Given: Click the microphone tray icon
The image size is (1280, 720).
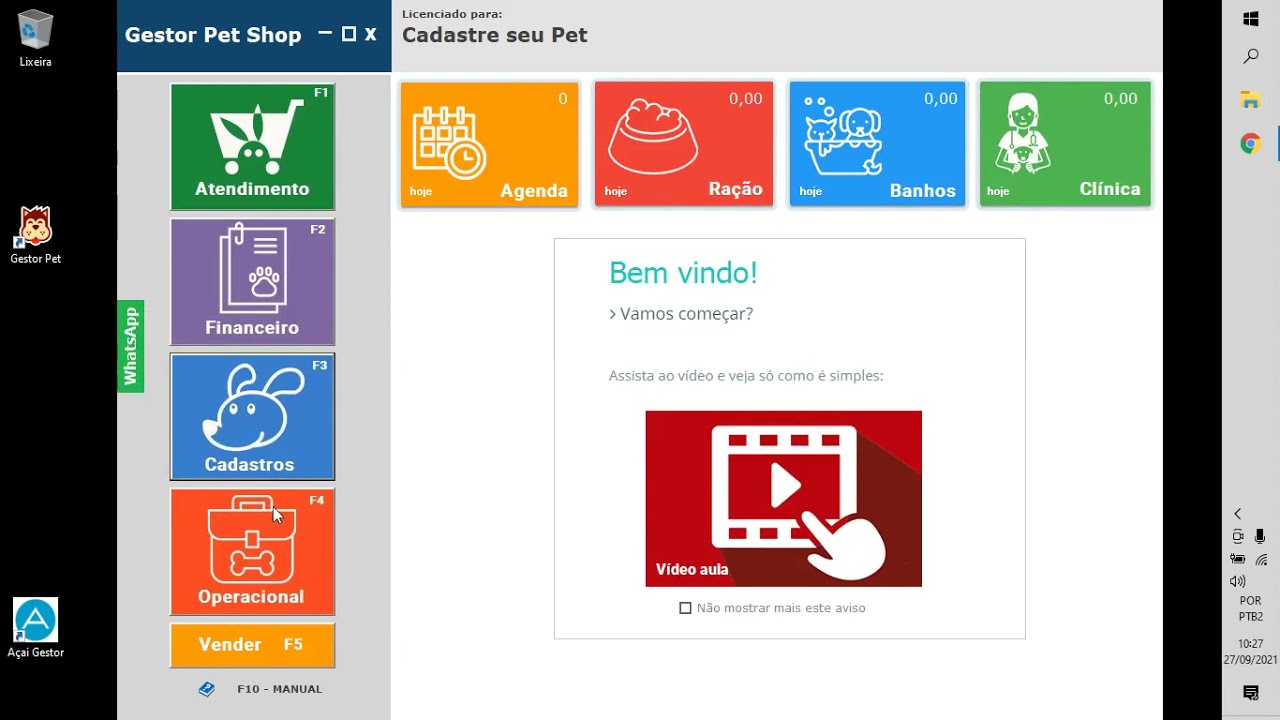Looking at the screenshot, I should point(1260,537).
